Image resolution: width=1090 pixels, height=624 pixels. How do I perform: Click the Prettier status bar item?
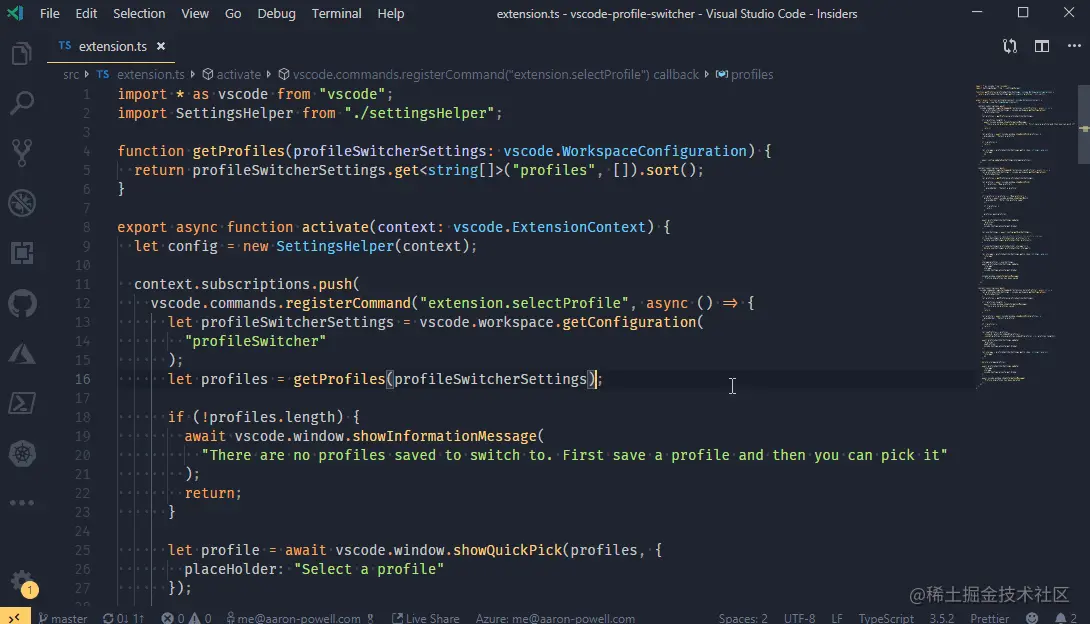[989, 618]
